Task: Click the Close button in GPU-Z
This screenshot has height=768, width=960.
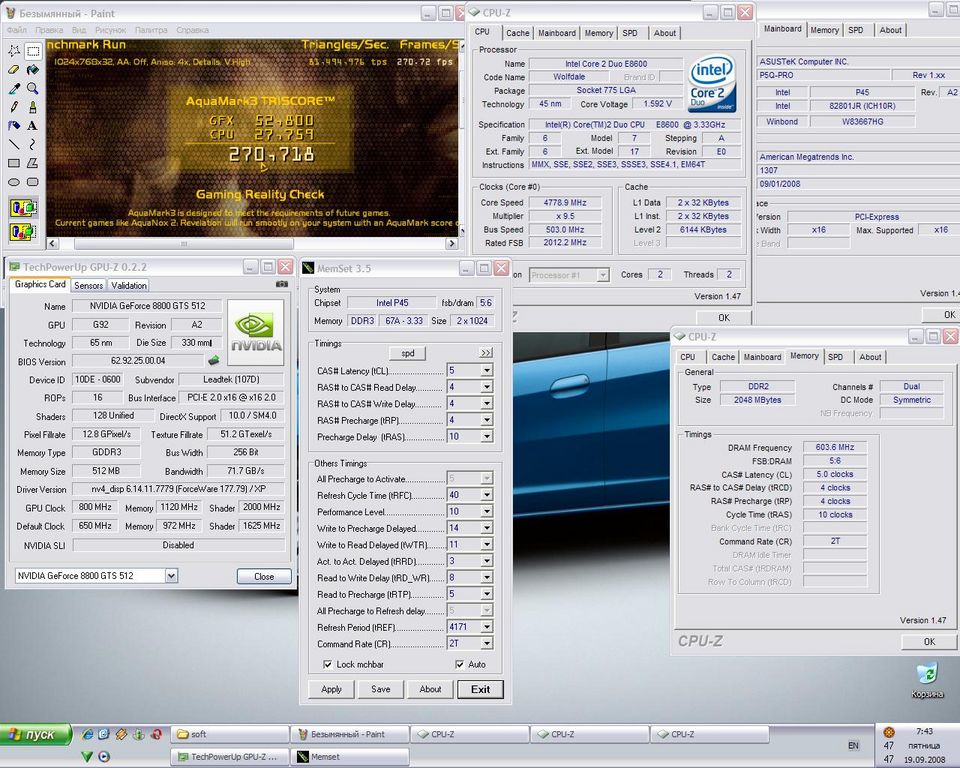Action: tap(264, 576)
